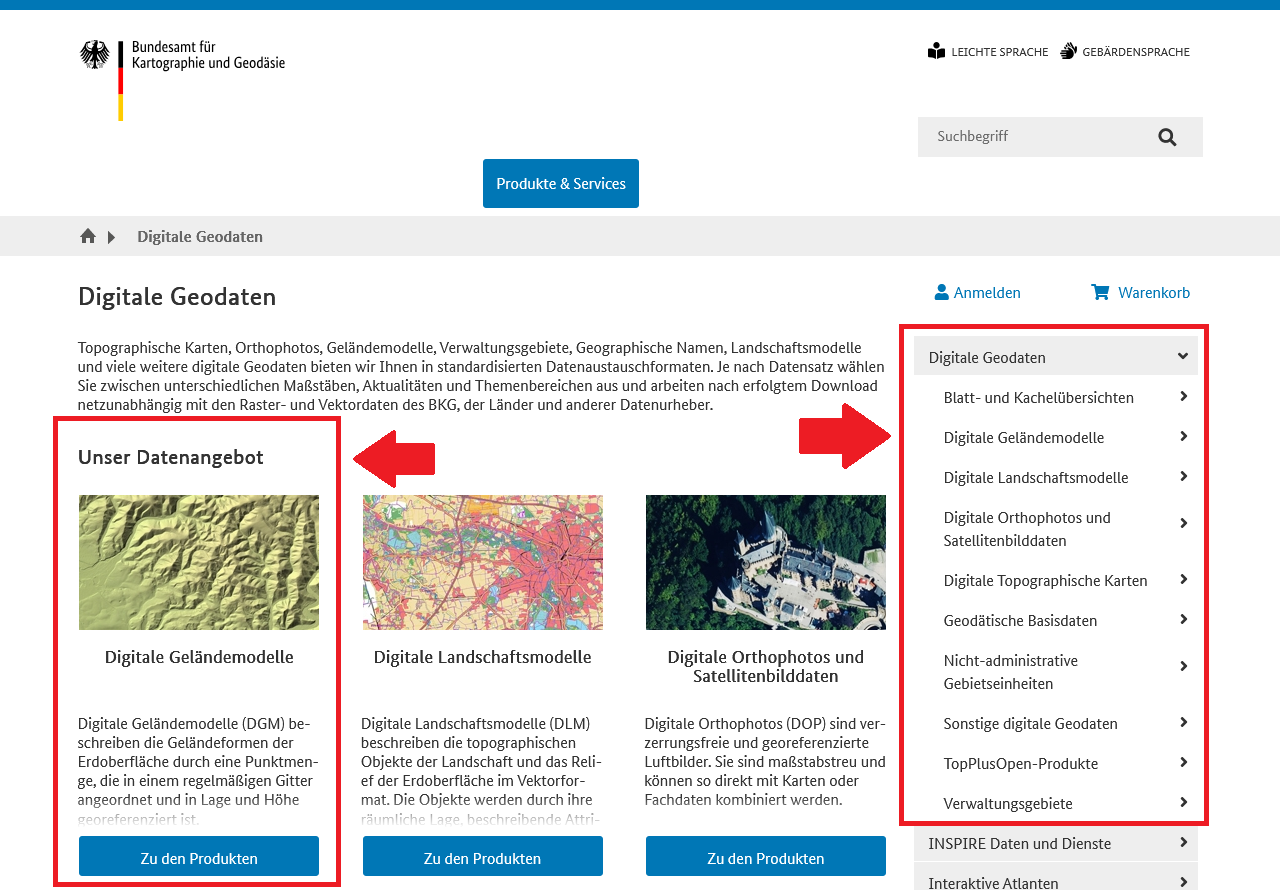This screenshot has height=890, width=1280.
Task: Click Zu den Produkten under Geländemodelle
Action: (199, 857)
